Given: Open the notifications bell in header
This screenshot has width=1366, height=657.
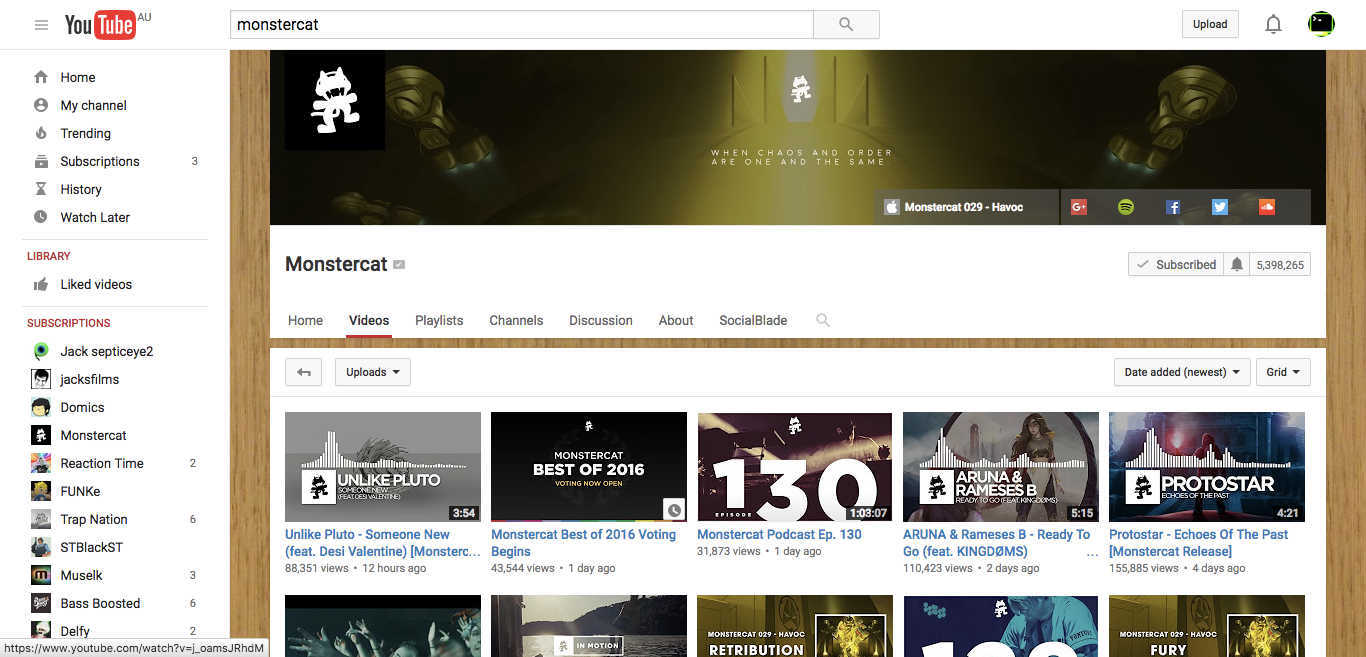Looking at the screenshot, I should (1273, 24).
